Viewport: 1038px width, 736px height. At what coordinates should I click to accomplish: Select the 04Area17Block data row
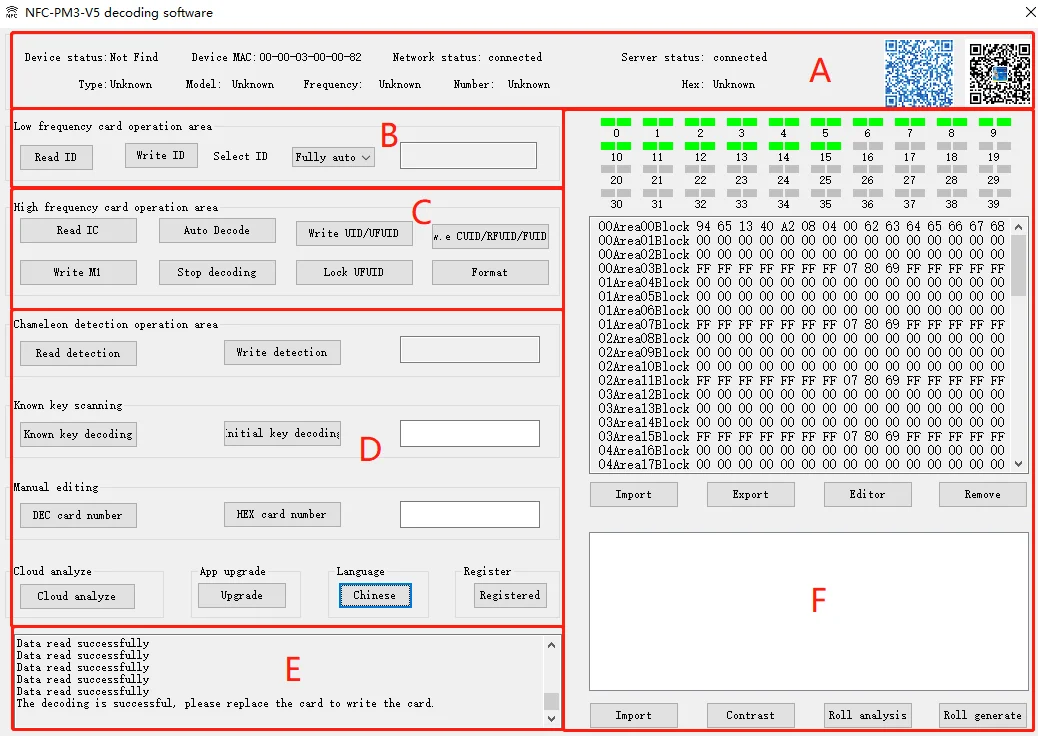(x=801, y=465)
